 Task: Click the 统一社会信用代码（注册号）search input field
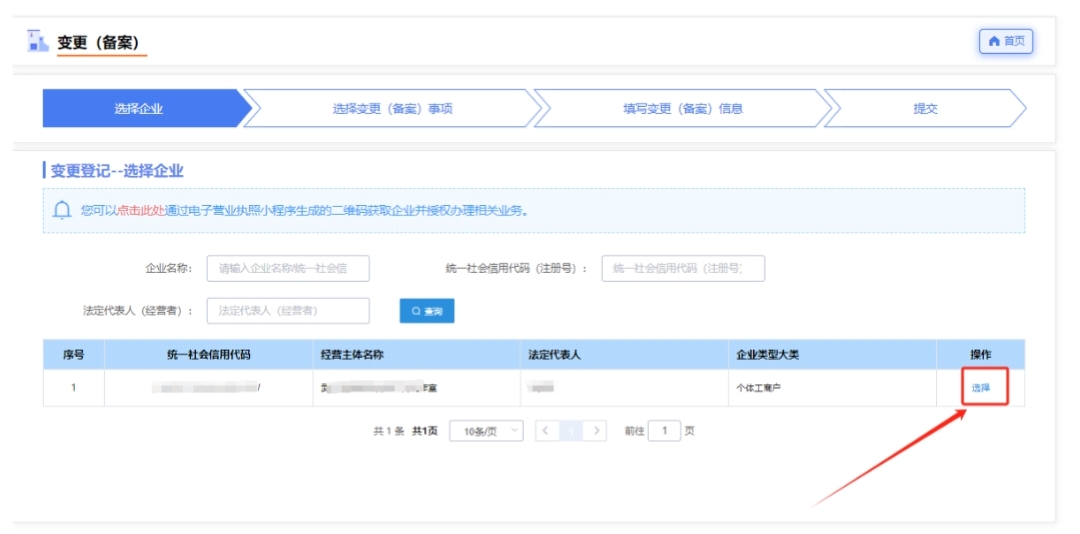tap(682, 268)
